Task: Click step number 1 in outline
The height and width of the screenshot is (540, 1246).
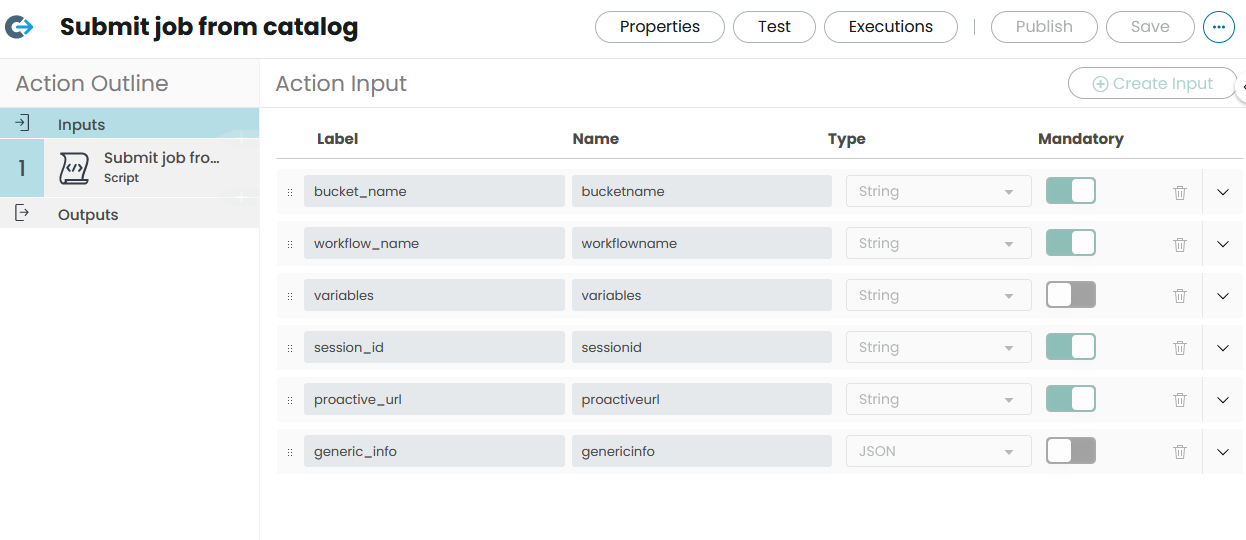Action: pos(22,168)
